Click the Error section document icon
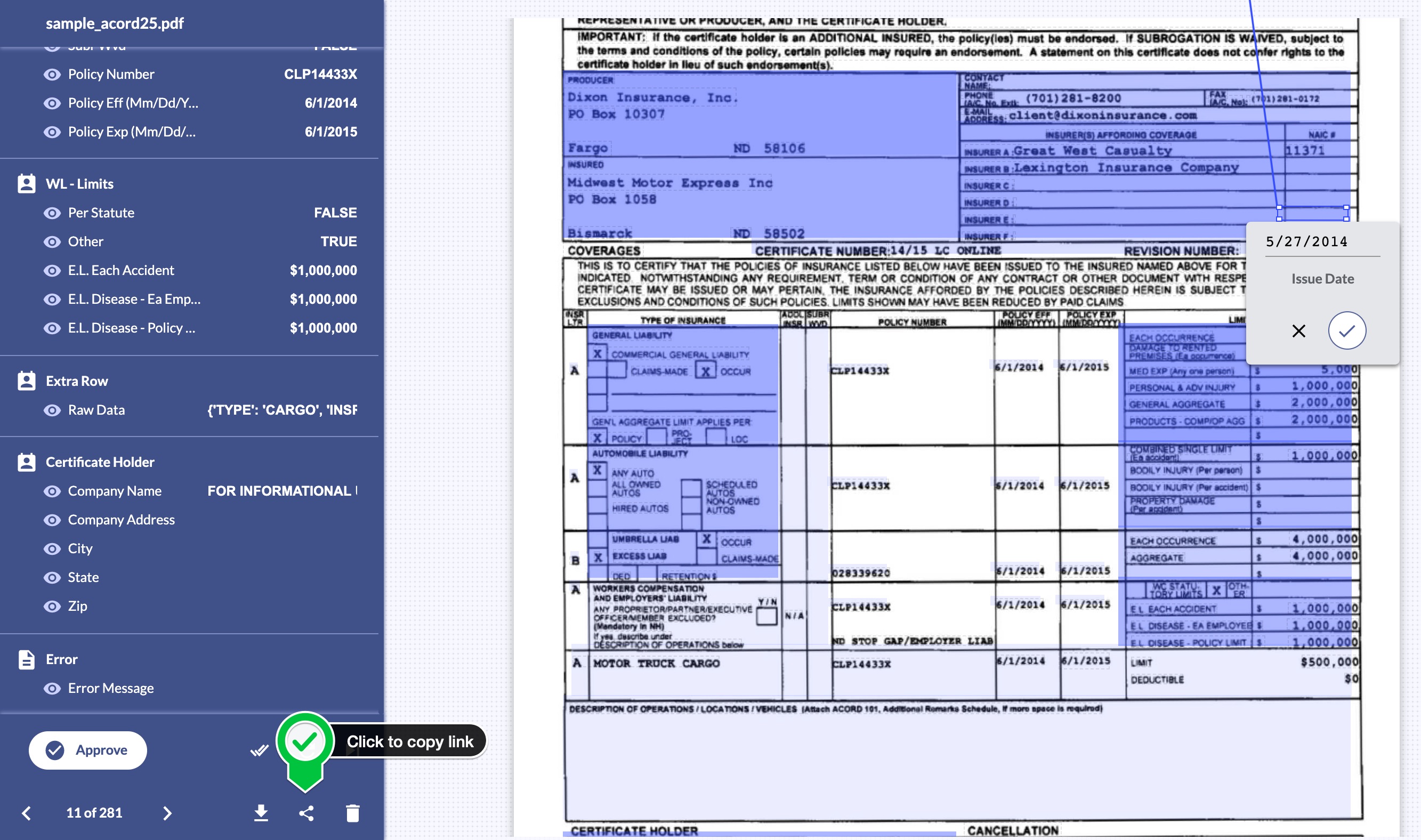 click(x=27, y=660)
